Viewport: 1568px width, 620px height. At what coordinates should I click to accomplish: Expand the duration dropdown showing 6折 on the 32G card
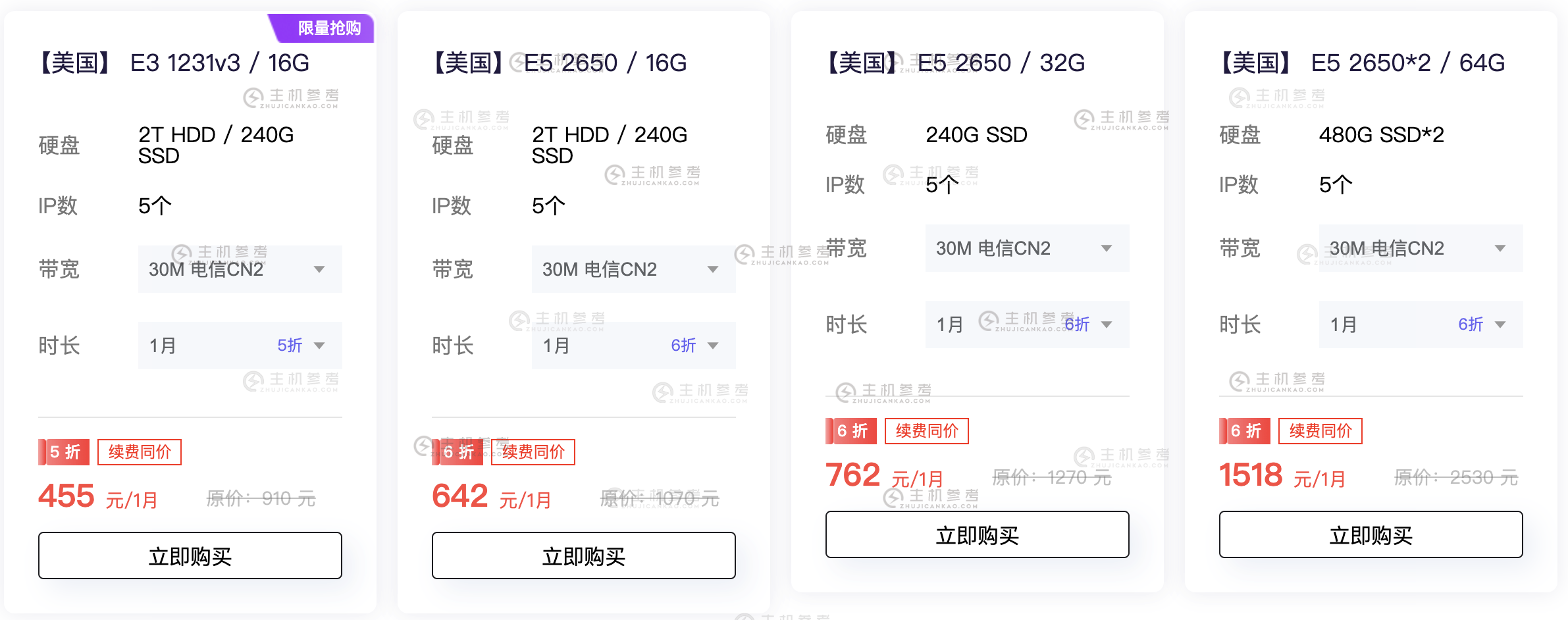point(1026,324)
